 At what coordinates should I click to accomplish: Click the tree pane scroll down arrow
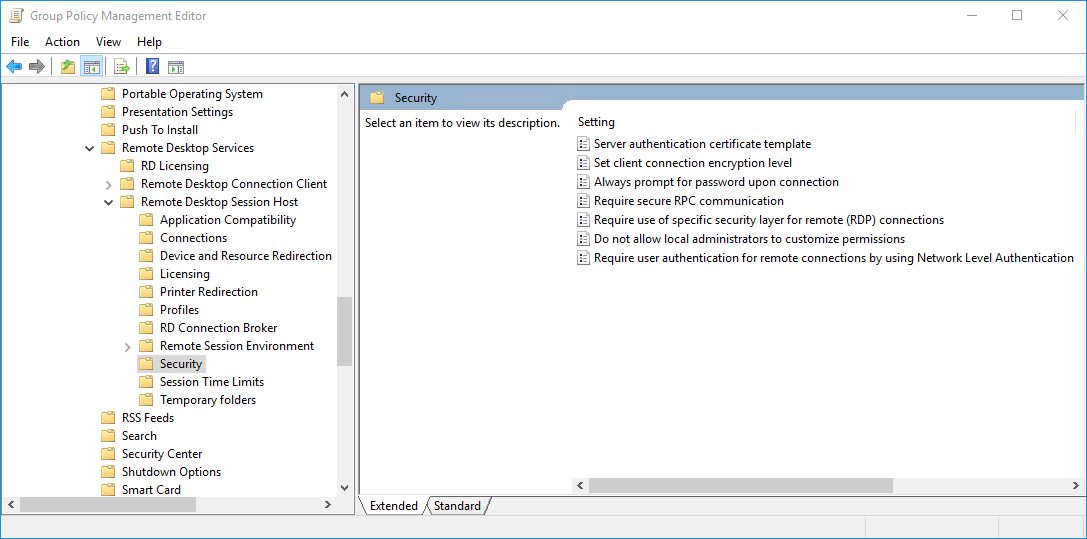point(345,488)
